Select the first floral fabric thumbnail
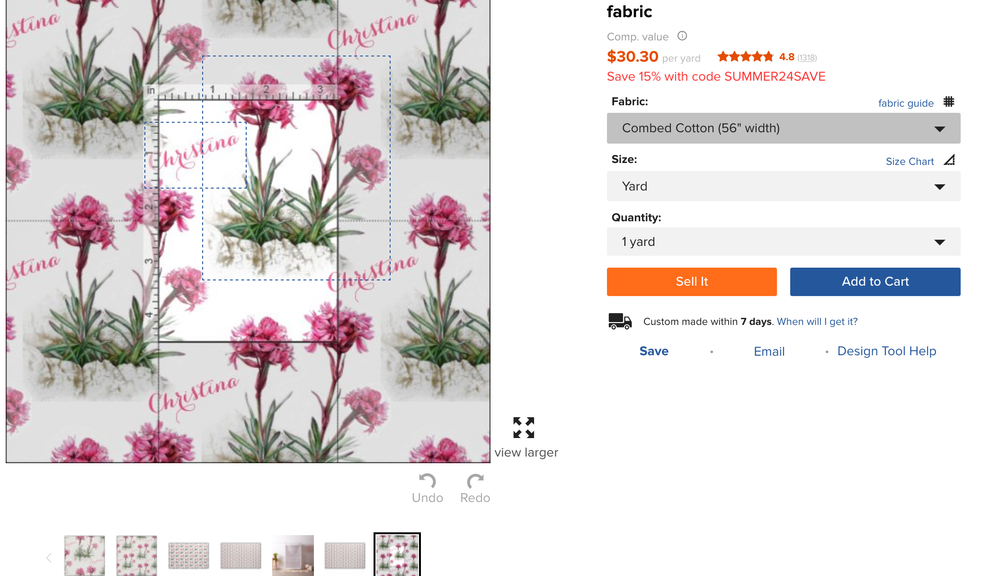The width and height of the screenshot is (999, 576). point(85,555)
